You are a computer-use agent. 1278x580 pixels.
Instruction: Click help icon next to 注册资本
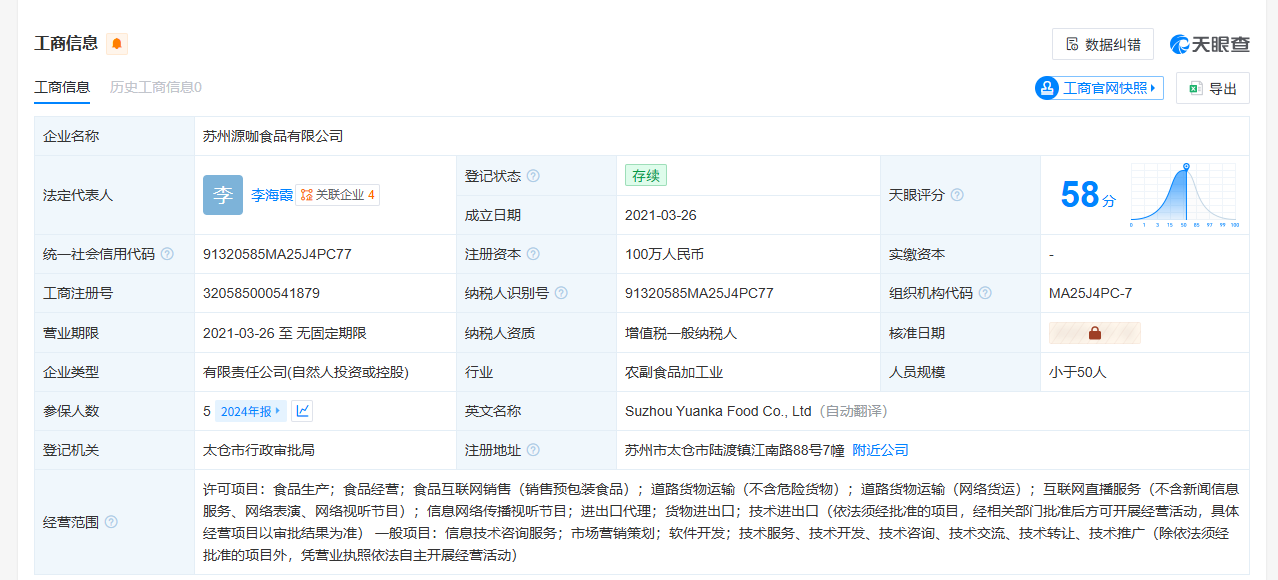click(x=533, y=254)
